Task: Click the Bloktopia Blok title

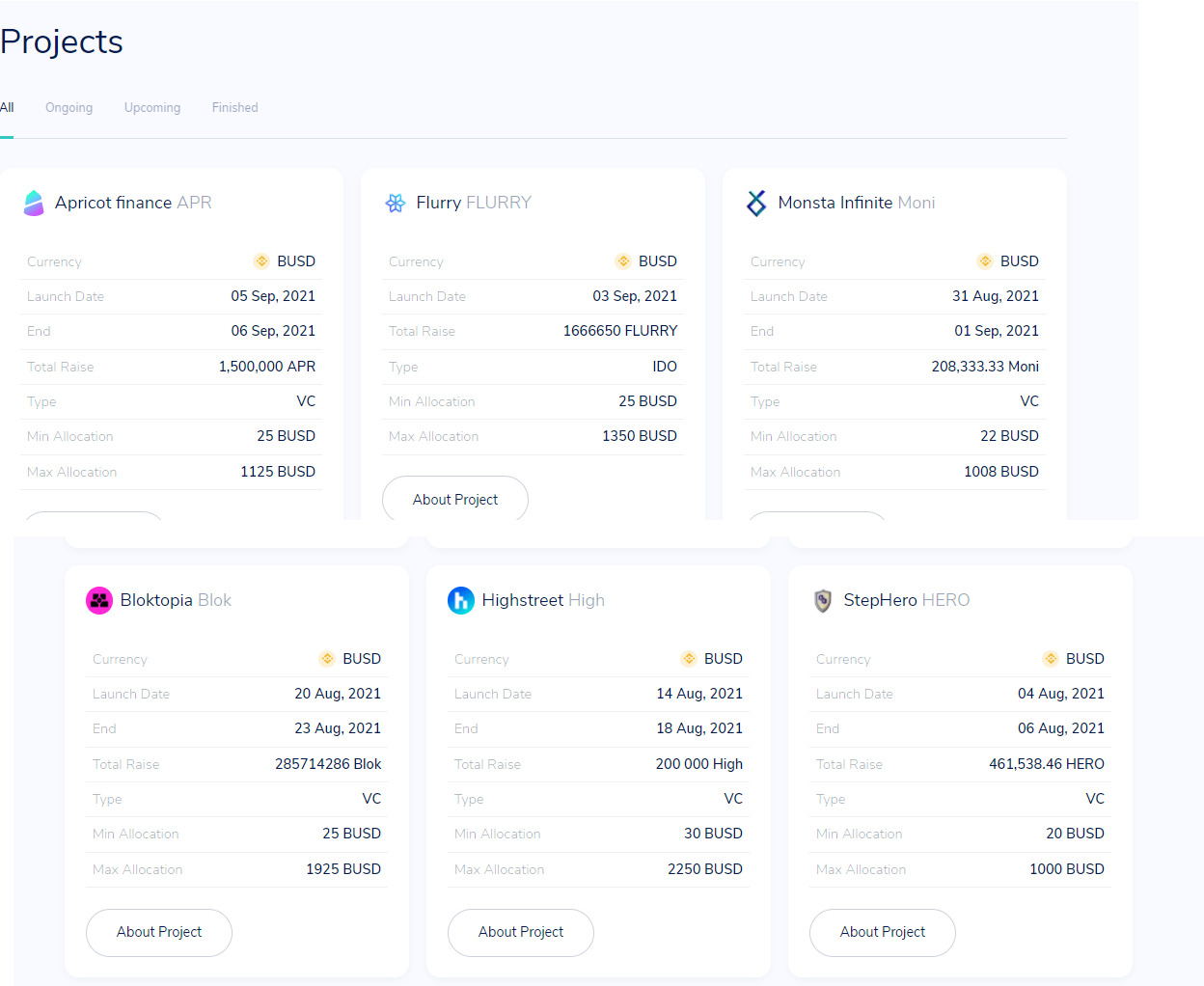Action: pyautogui.click(x=176, y=600)
